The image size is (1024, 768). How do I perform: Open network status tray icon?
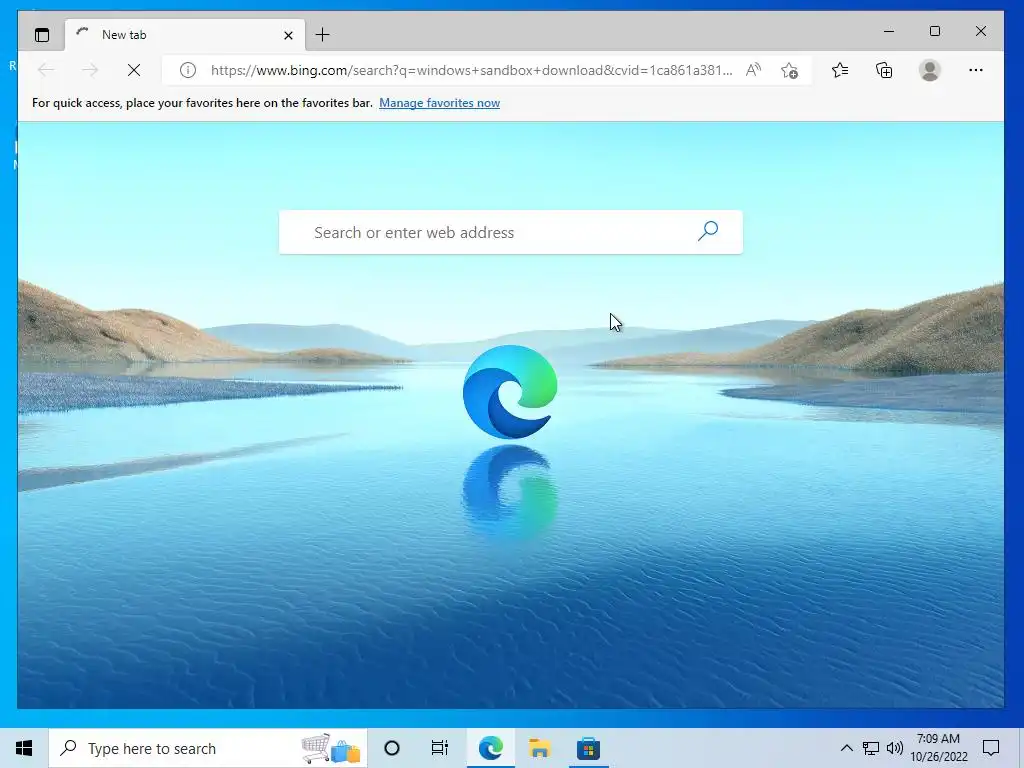[x=871, y=748]
